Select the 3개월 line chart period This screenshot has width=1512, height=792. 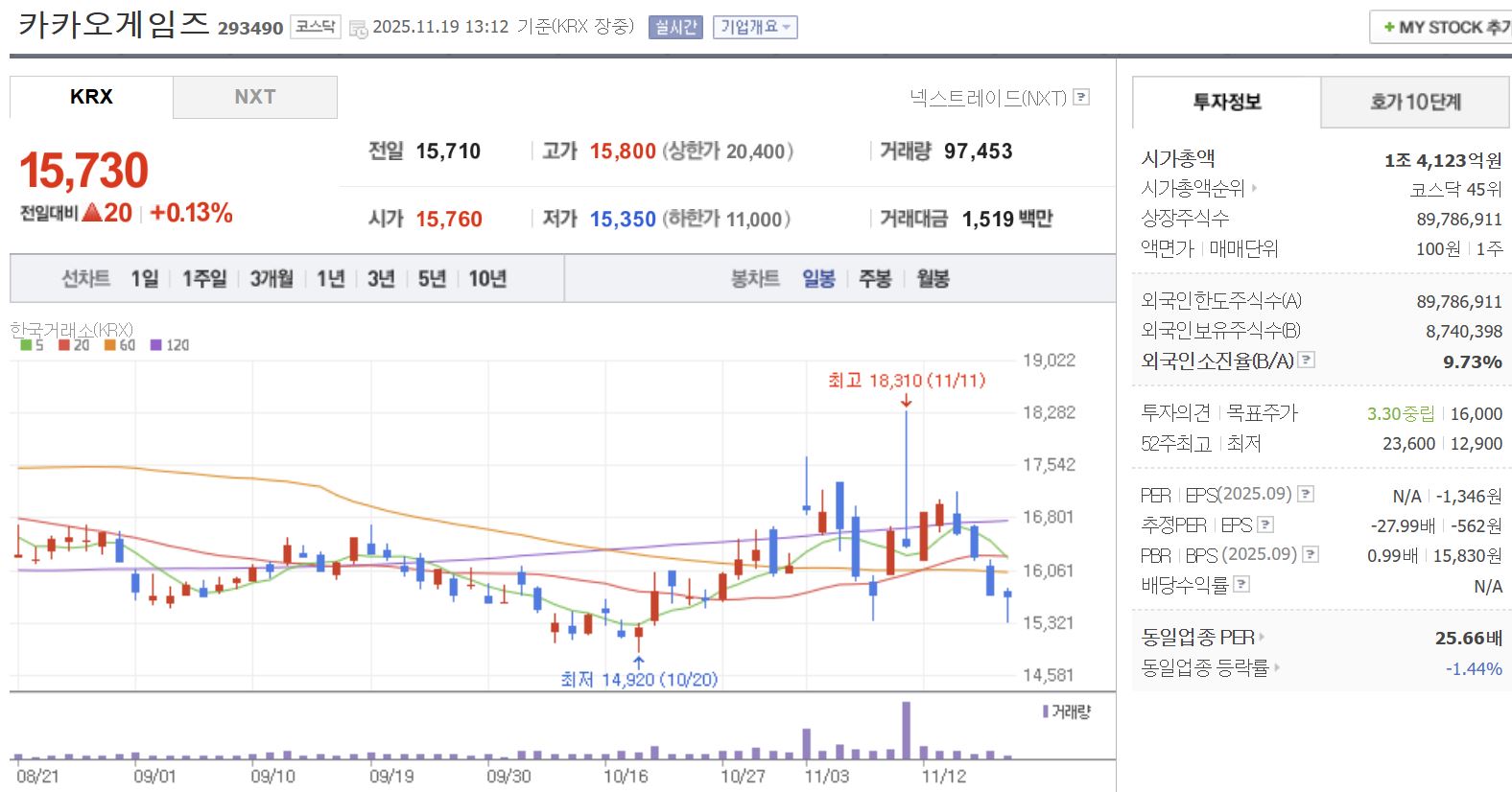(x=272, y=278)
